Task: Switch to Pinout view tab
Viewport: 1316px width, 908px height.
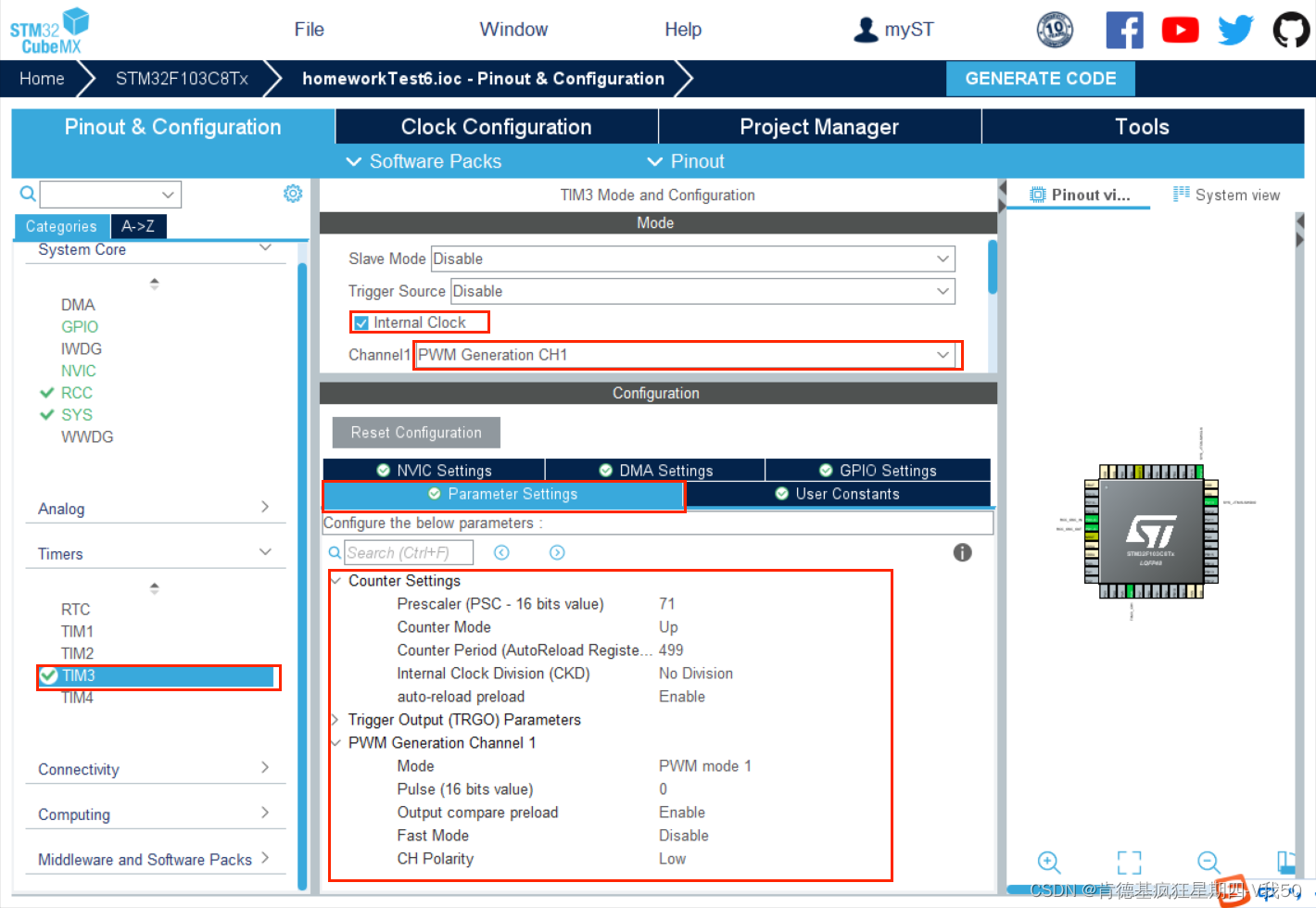Action: (x=1079, y=195)
